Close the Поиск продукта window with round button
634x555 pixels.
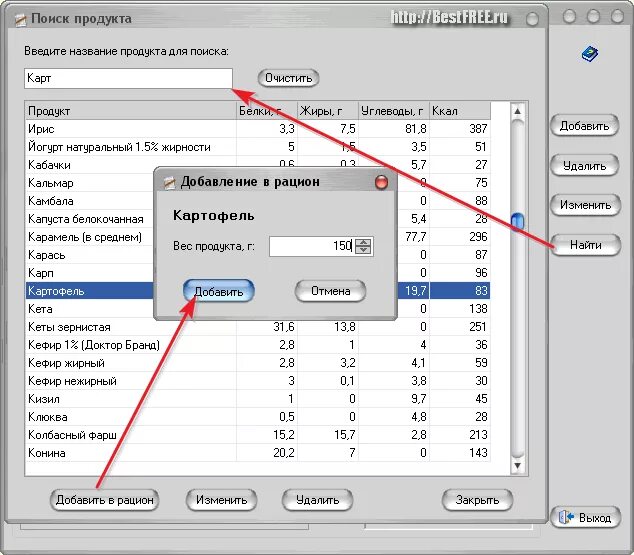click(532, 18)
